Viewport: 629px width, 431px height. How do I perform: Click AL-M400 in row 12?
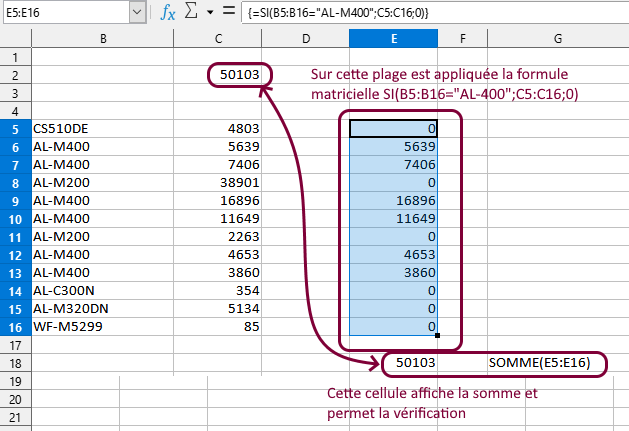click(x=103, y=255)
